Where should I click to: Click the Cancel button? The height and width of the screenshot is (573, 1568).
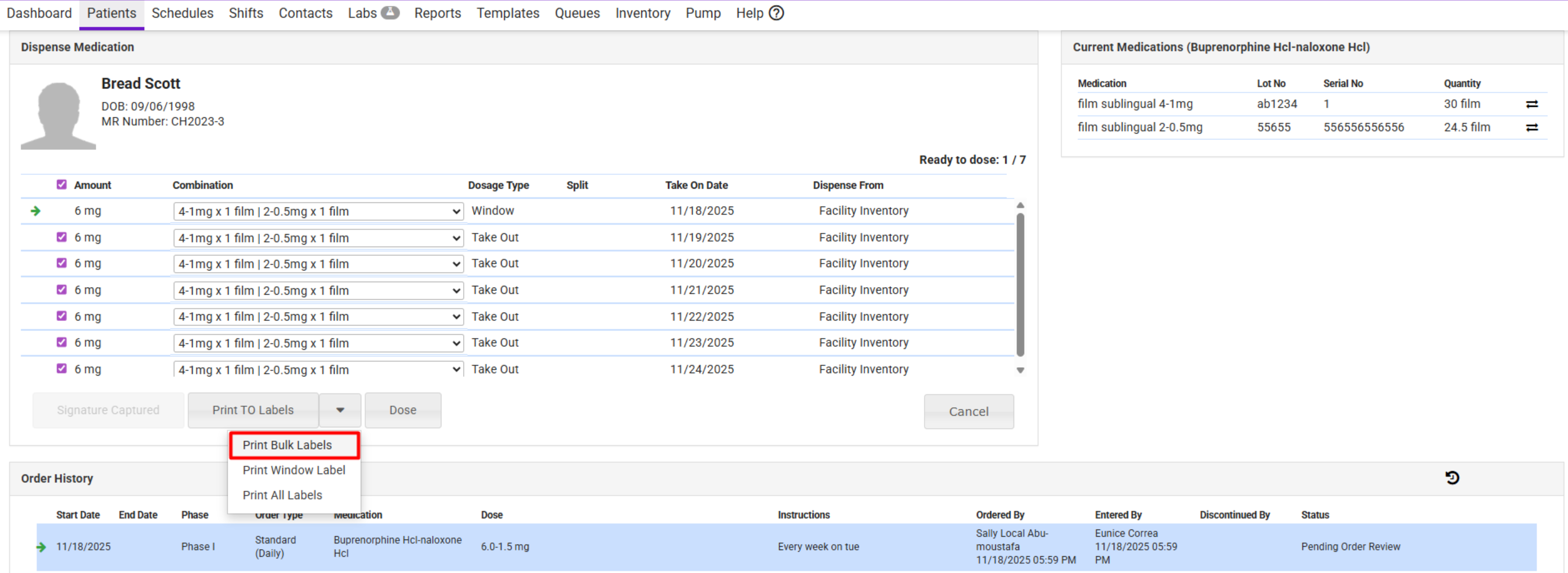pyautogui.click(x=968, y=411)
